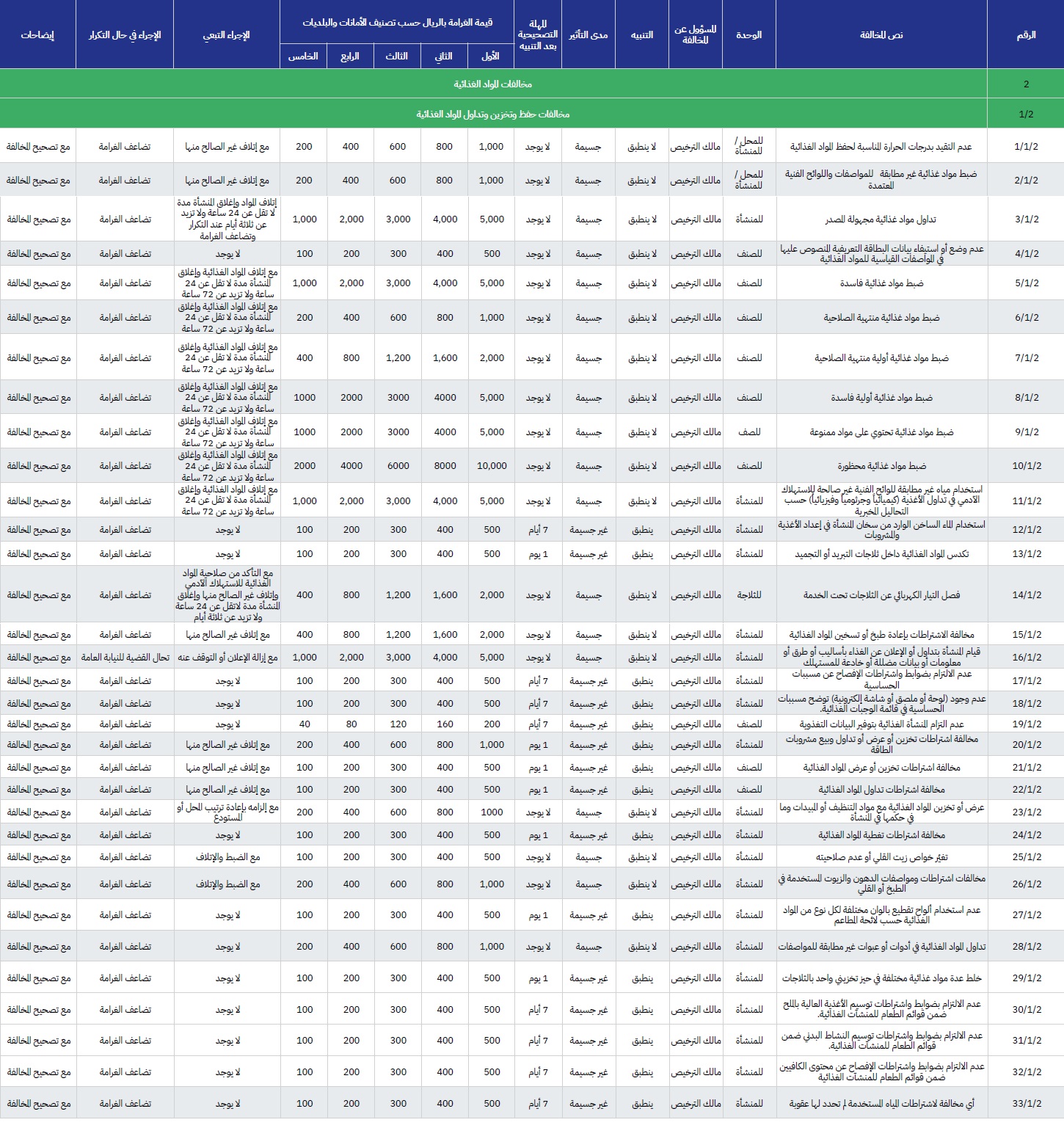Click the fine value "120" in row 19/1/2
The width and height of the screenshot is (1064, 1128).
pos(398,724)
